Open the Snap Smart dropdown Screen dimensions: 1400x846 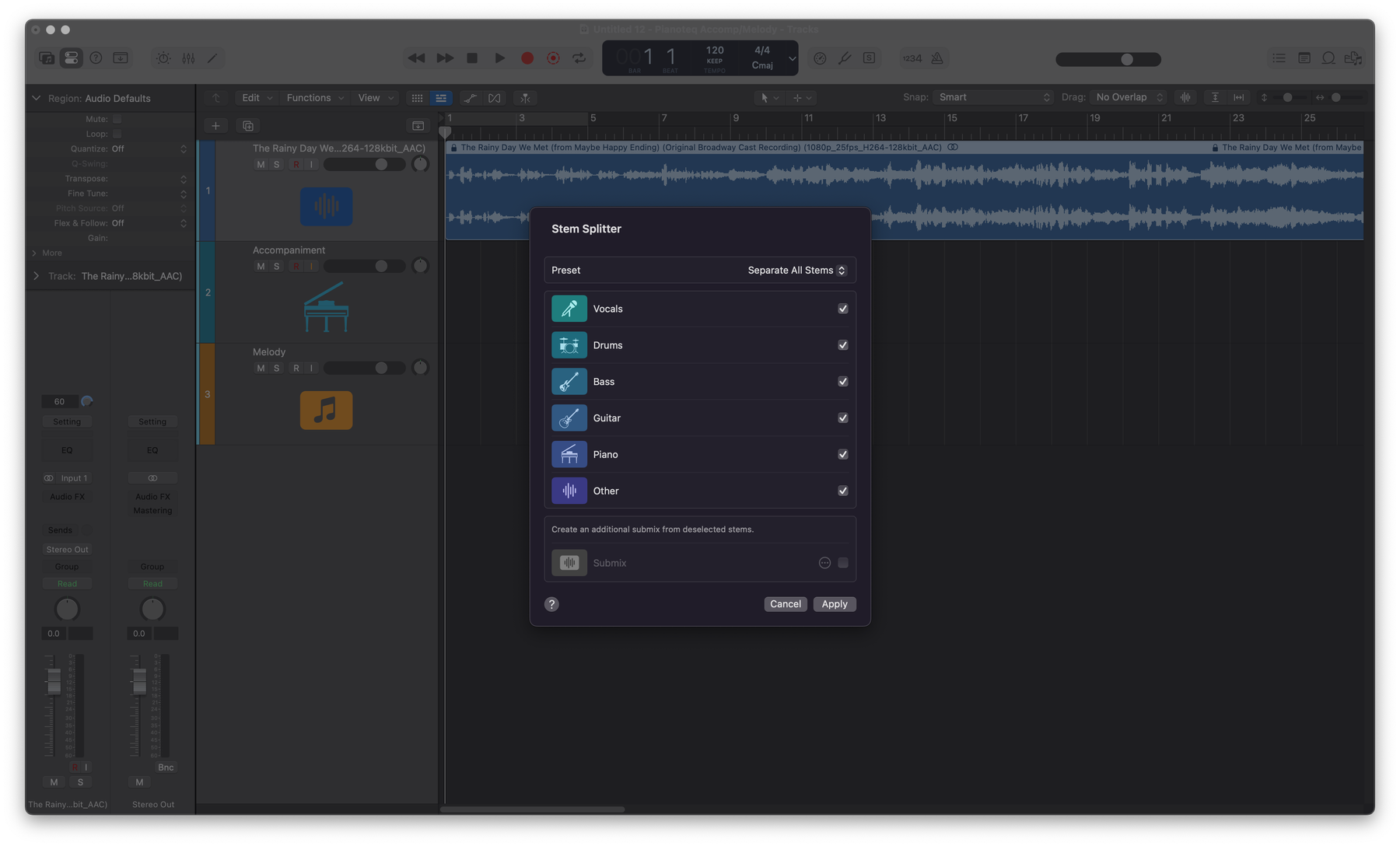(x=993, y=97)
